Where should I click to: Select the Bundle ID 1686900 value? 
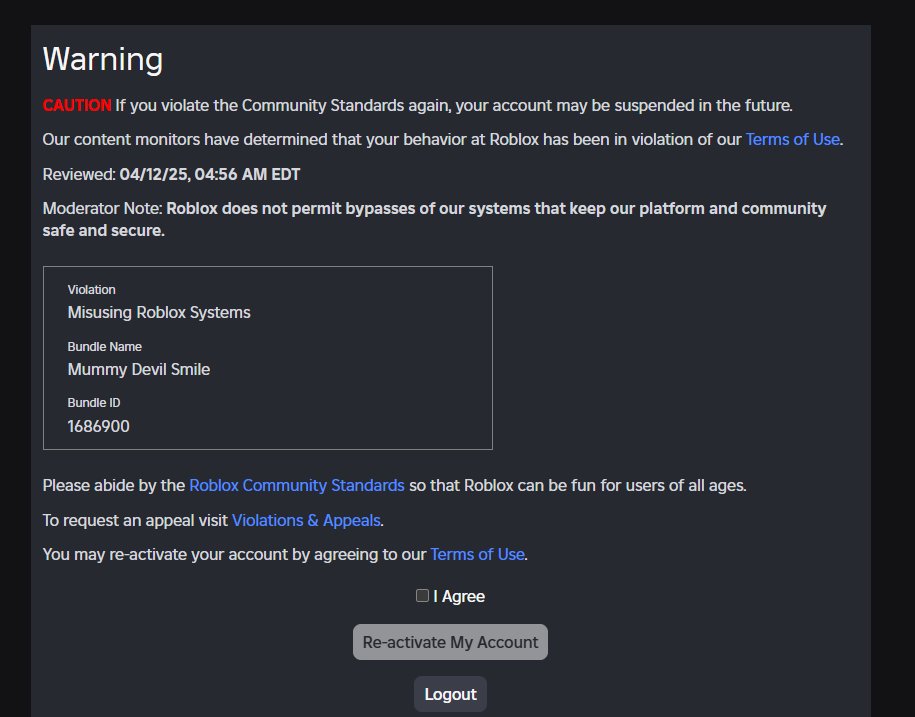(x=97, y=425)
